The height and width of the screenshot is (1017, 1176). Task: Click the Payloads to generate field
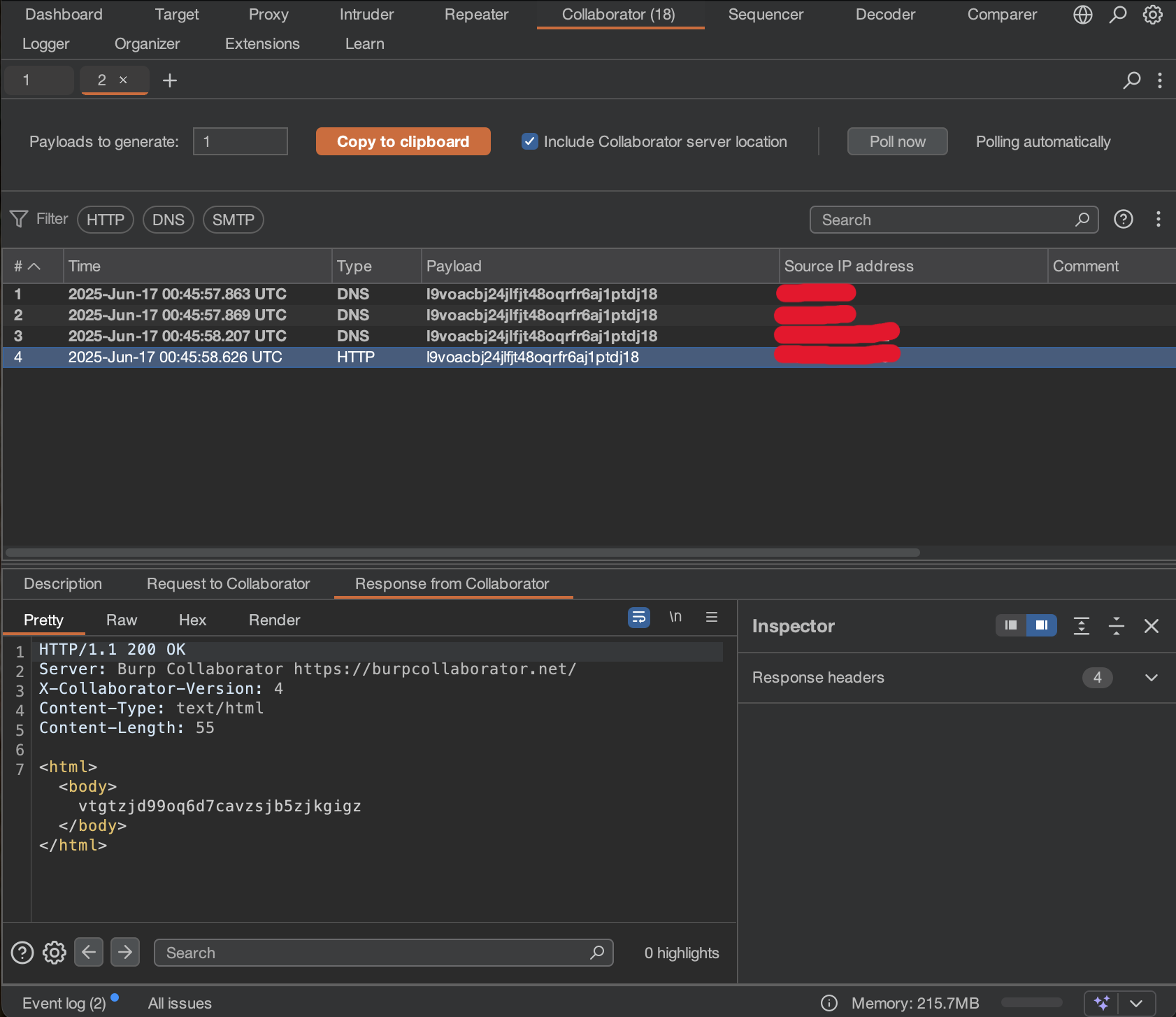click(x=240, y=141)
